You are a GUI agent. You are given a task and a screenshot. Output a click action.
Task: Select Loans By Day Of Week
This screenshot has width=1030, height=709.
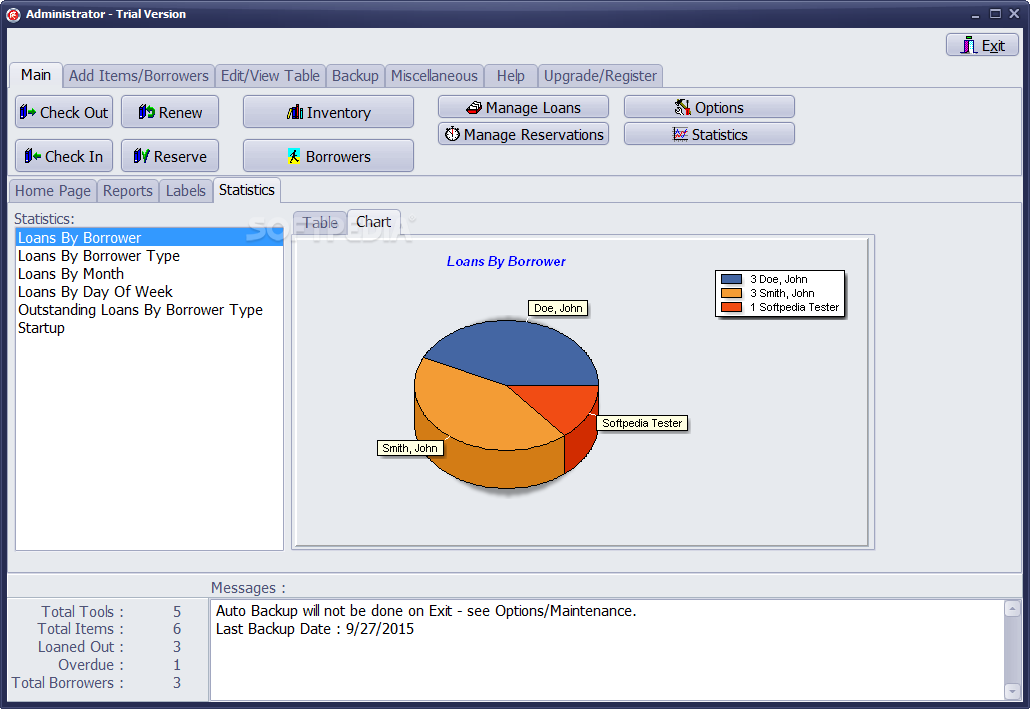(x=149, y=291)
